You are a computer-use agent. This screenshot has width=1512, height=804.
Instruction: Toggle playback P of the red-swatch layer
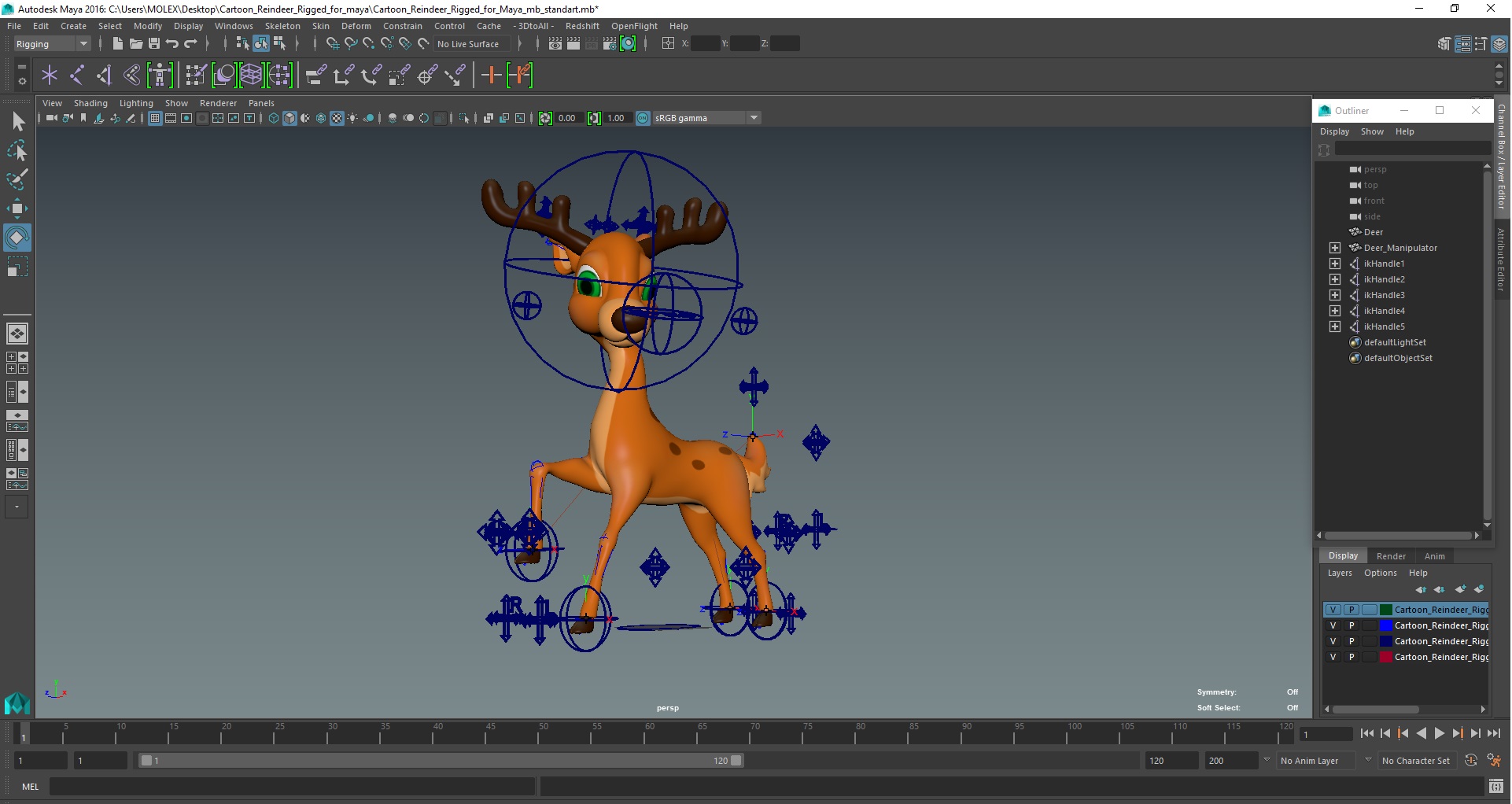pyautogui.click(x=1352, y=657)
